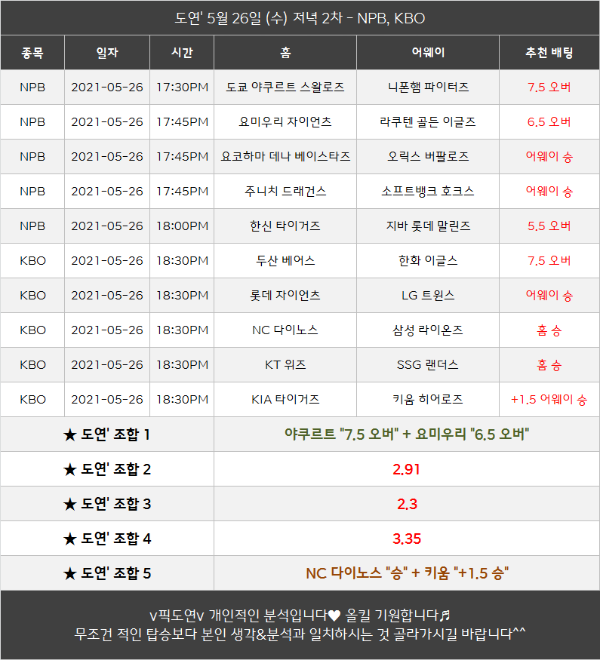The width and height of the screenshot is (600, 660).
Task: Click '어웨이 승' in the Lotte Giants row
Action: click(x=549, y=295)
